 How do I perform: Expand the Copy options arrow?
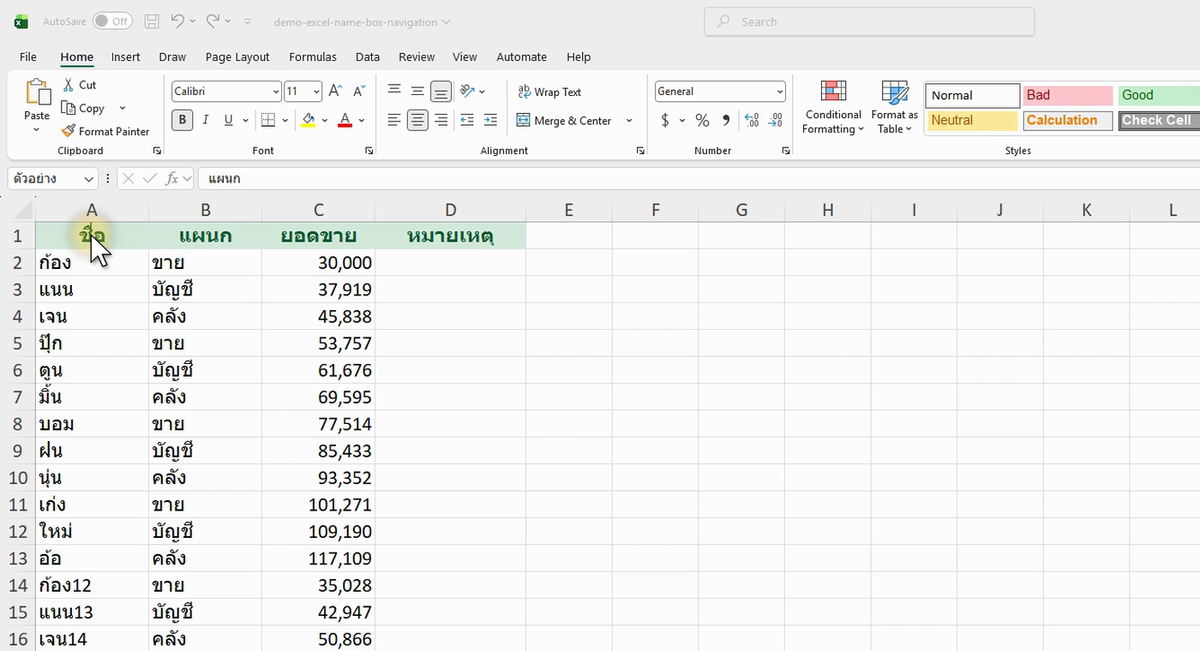123,108
